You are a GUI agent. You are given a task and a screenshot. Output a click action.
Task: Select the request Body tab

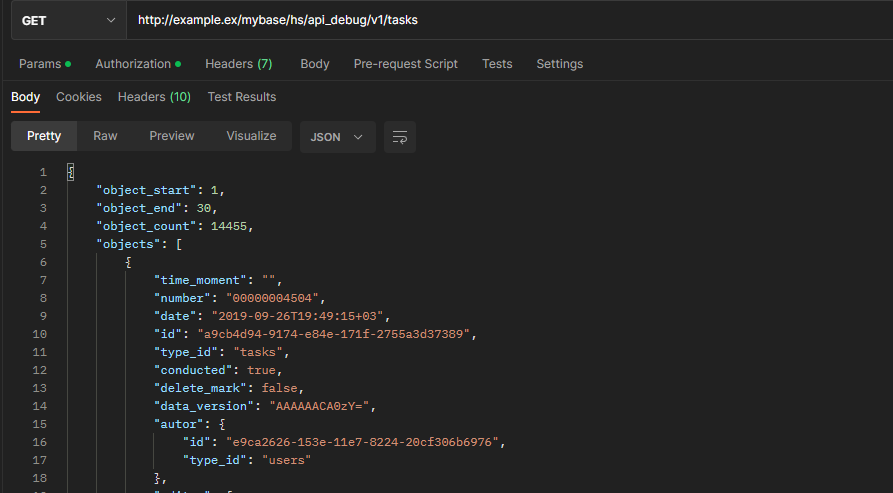314,64
